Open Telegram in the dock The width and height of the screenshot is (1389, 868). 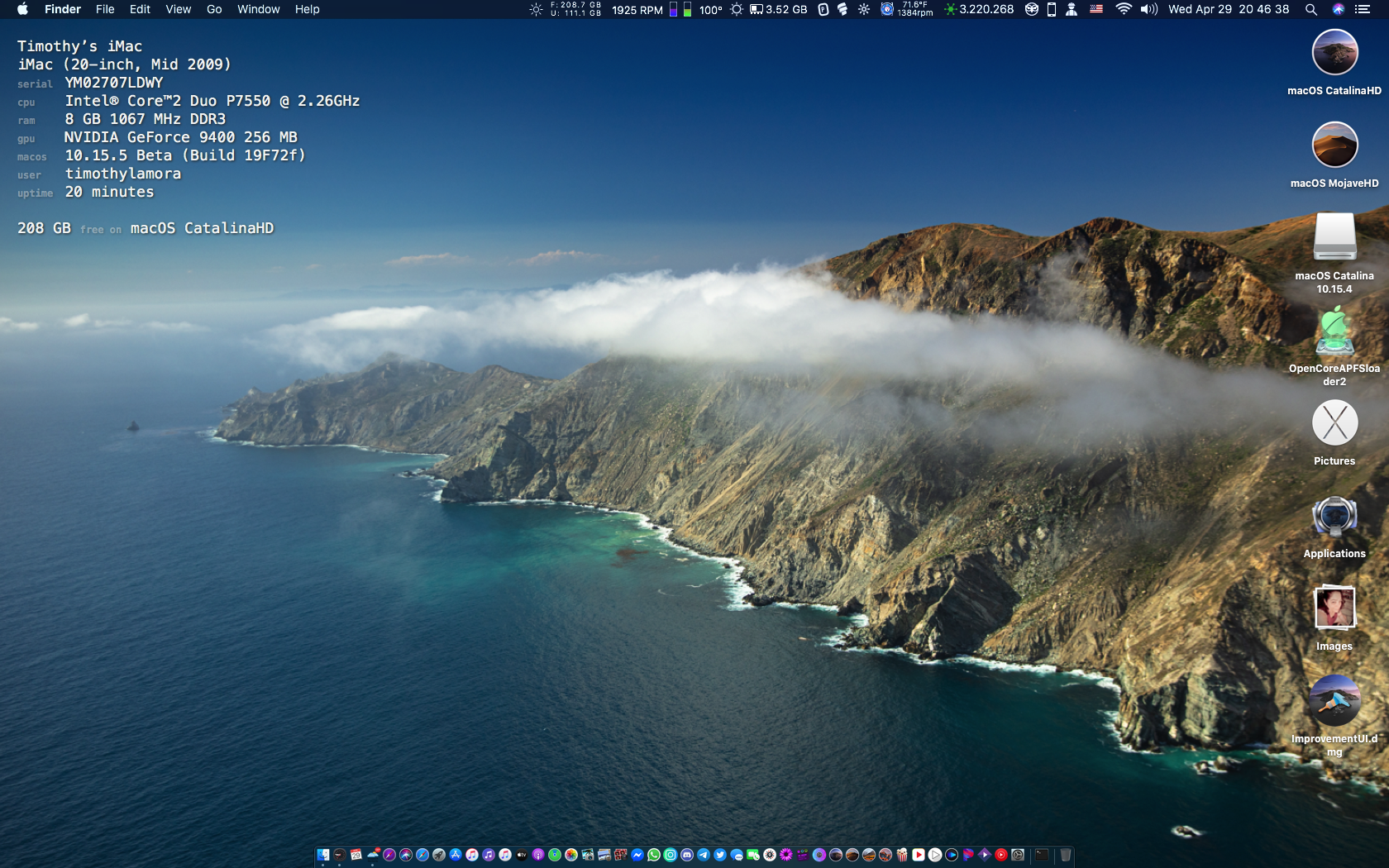(x=704, y=855)
